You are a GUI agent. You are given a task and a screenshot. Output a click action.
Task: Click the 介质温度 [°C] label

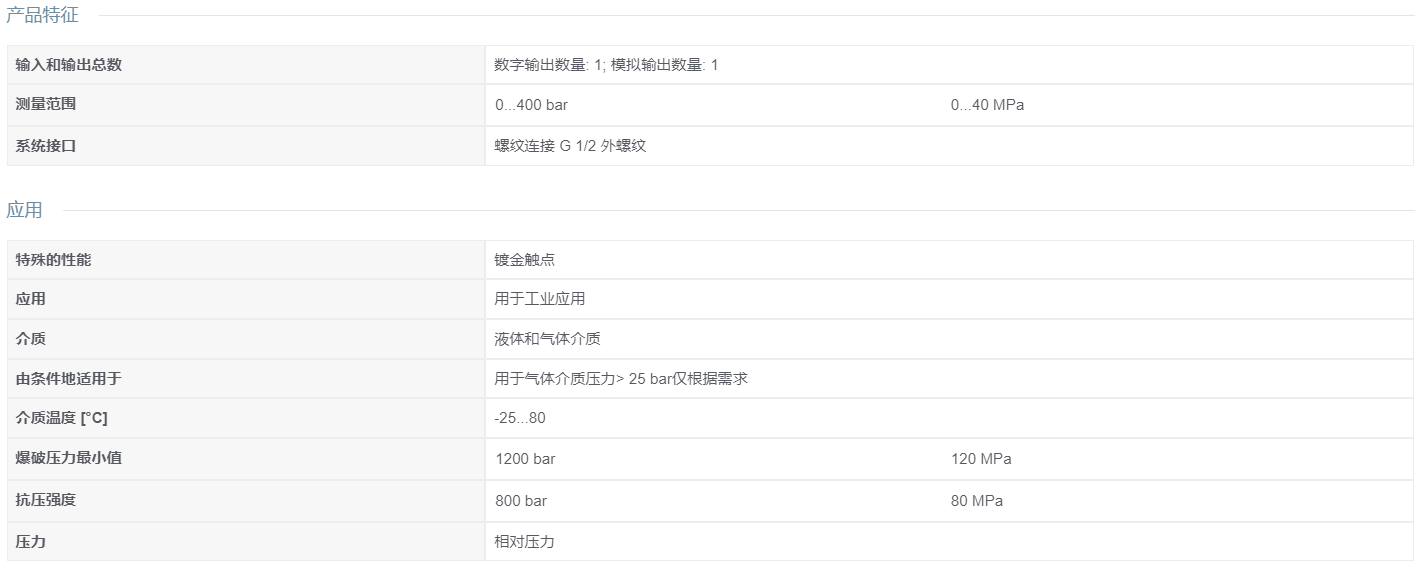(x=61, y=418)
